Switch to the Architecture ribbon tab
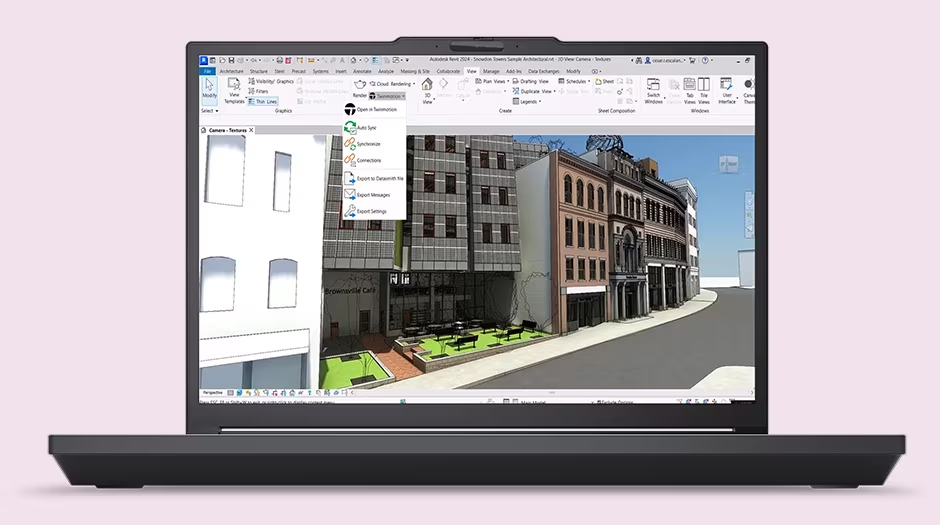This screenshot has width=940, height=525. click(x=231, y=71)
